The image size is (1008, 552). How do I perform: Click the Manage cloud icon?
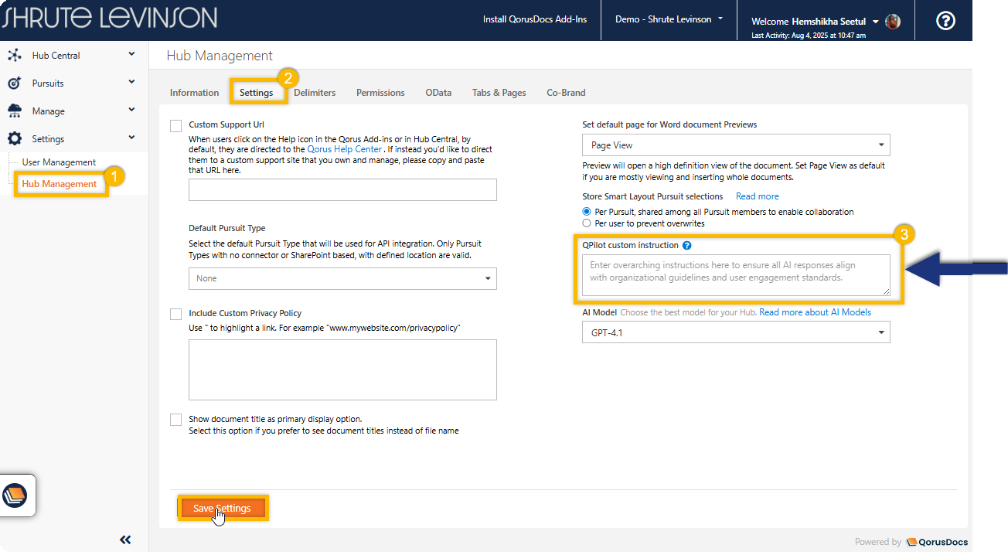click(14, 111)
